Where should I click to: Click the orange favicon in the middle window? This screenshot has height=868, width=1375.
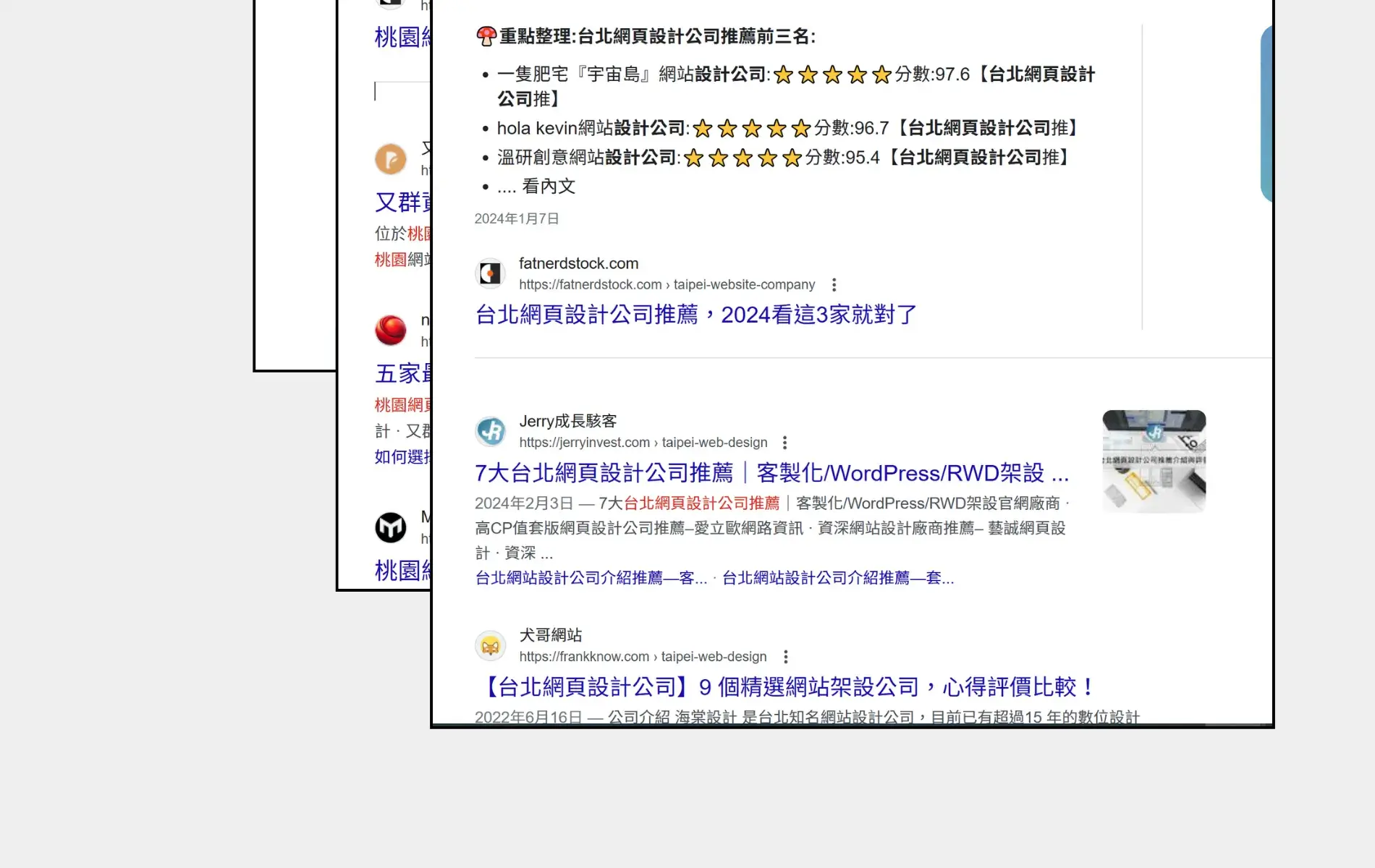[x=391, y=159]
